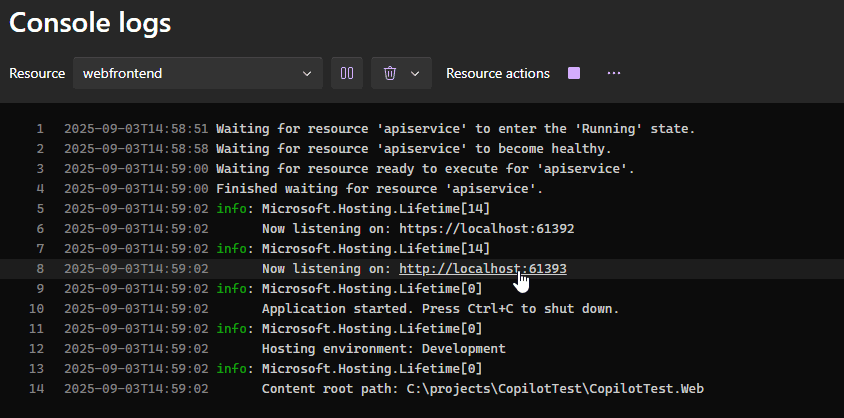Click the Resource label beside the dropdown
This screenshot has height=418, width=844.
(37, 73)
